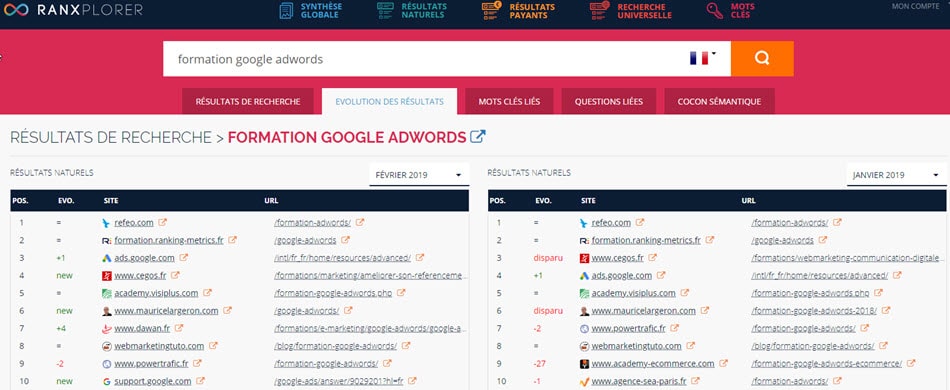The height and width of the screenshot is (390, 950).
Task: Open external icon beside www.dawan.fr
Action: coord(178,328)
